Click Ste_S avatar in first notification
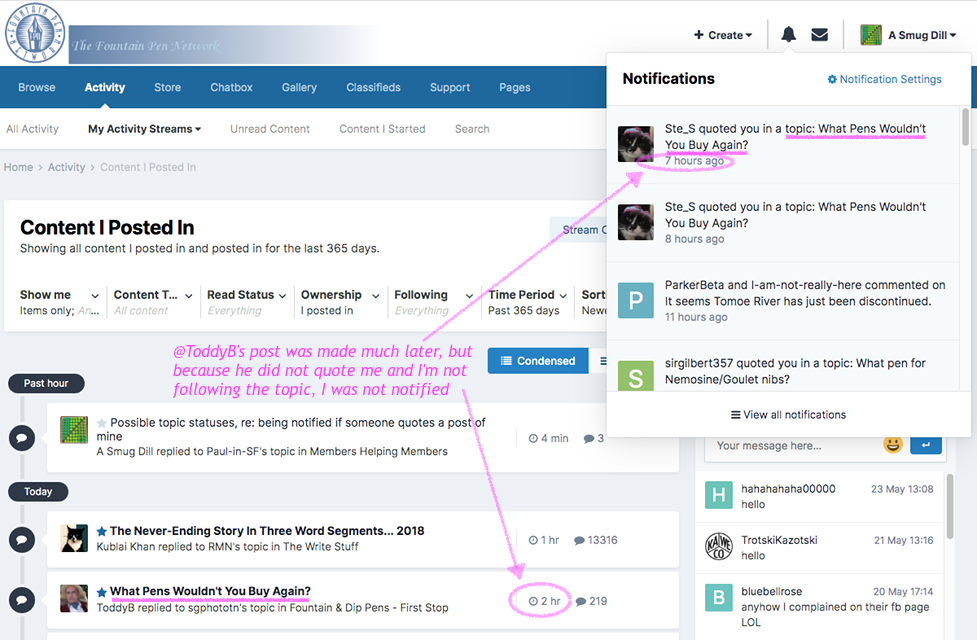Screen dimensions: 977x640 pyautogui.click(x=636, y=144)
